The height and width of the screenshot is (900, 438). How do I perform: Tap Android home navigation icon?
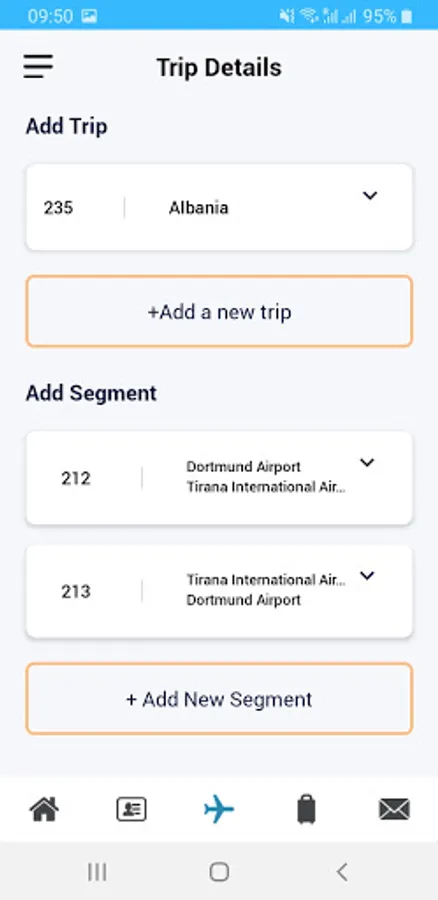pyautogui.click(x=219, y=872)
